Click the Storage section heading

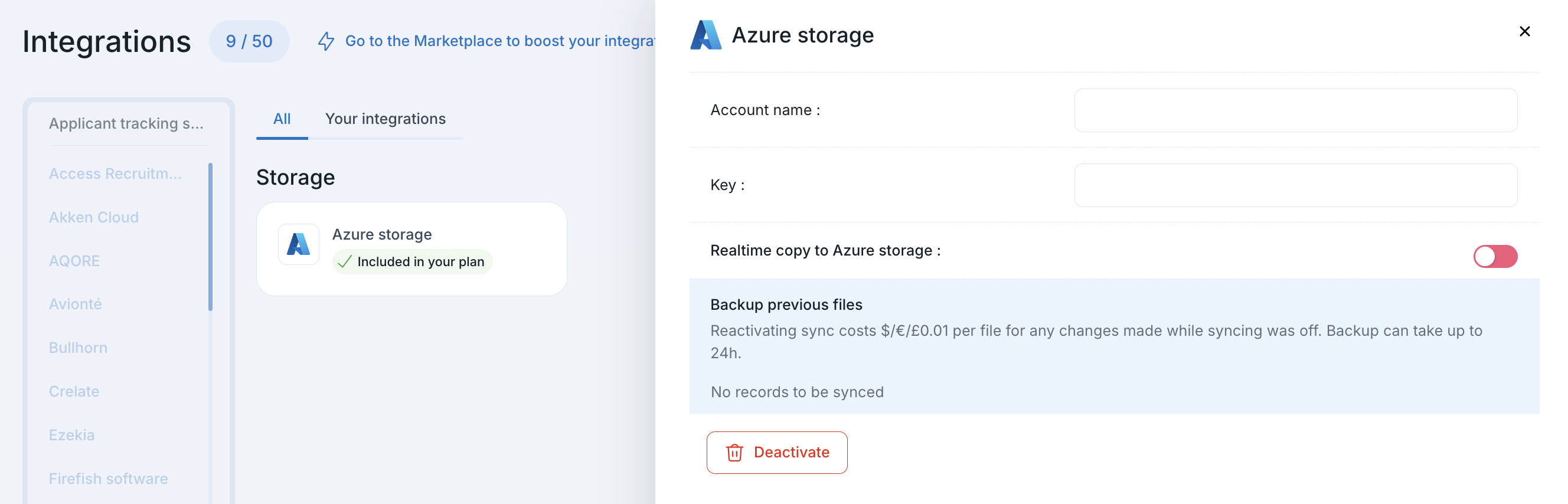point(295,177)
